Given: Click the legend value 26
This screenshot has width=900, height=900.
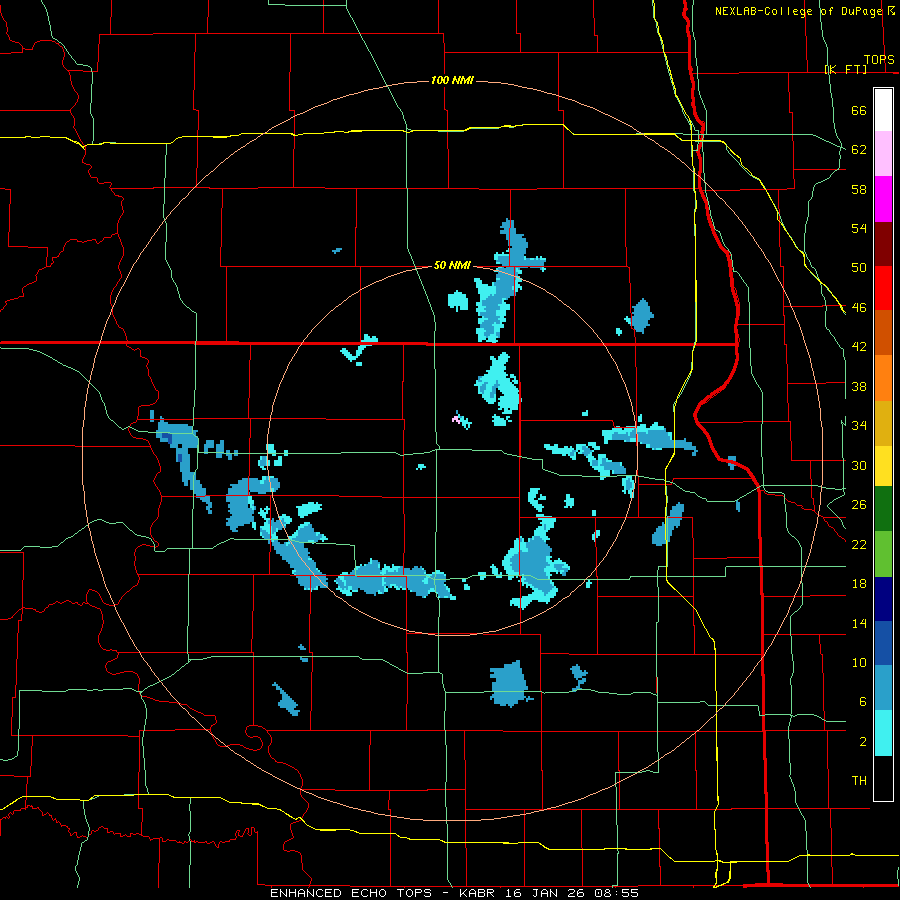Looking at the screenshot, I should 859,505.
